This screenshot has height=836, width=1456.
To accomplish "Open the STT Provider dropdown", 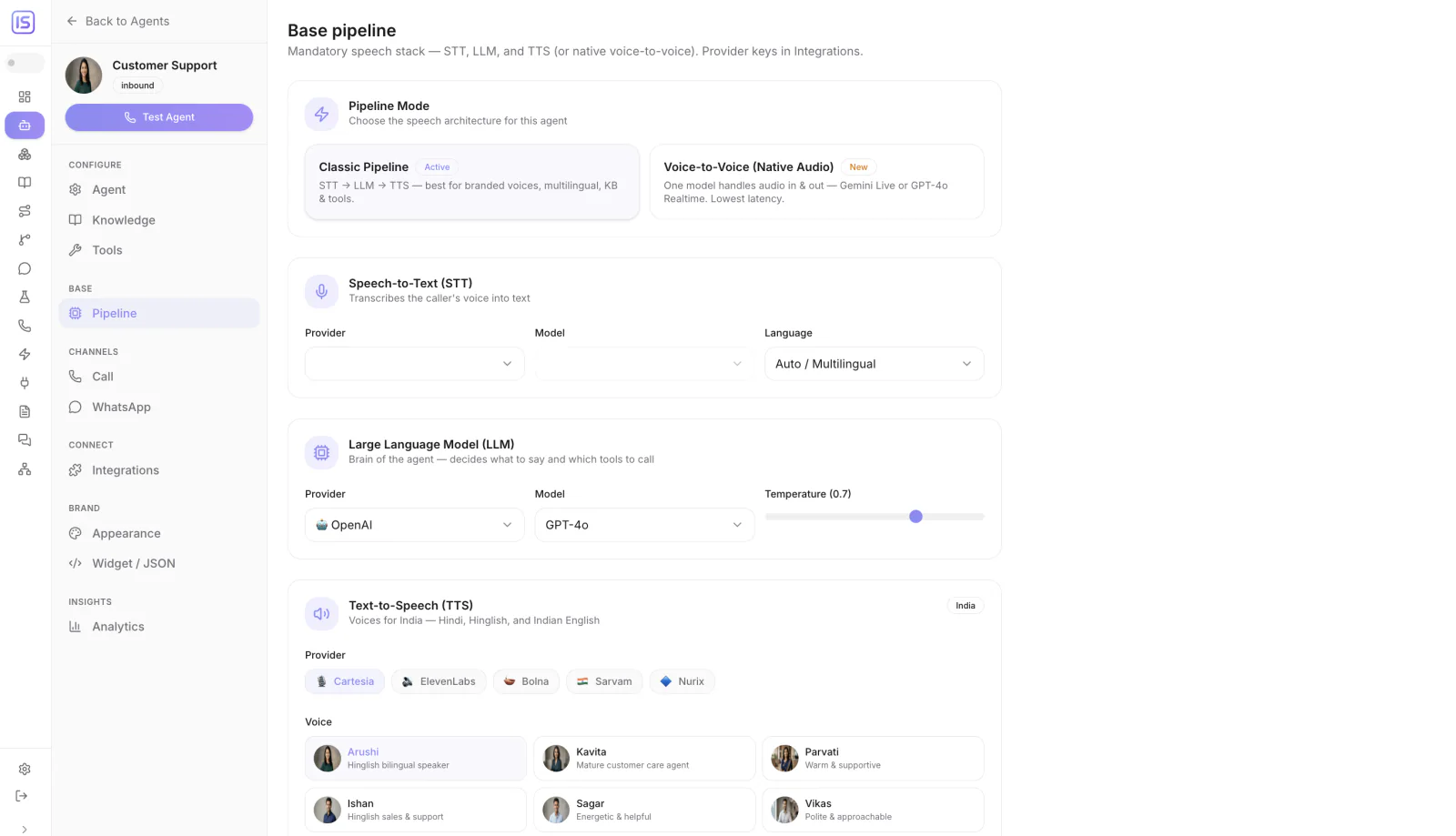I will click(414, 364).
